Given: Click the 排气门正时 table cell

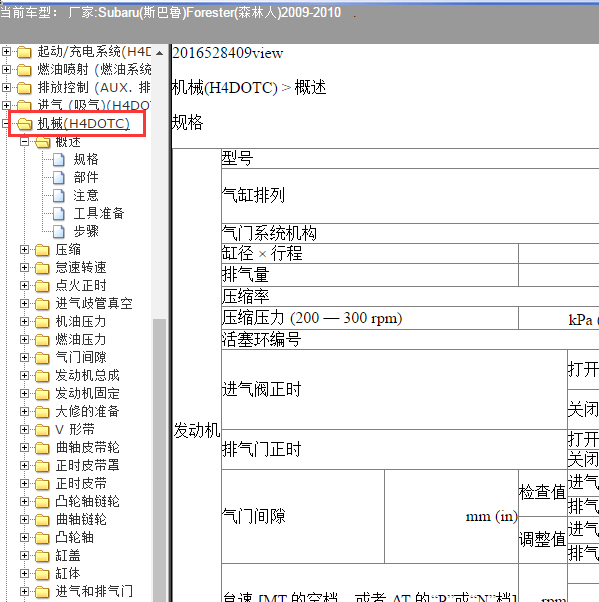Looking at the screenshot, I should point(394,449).
